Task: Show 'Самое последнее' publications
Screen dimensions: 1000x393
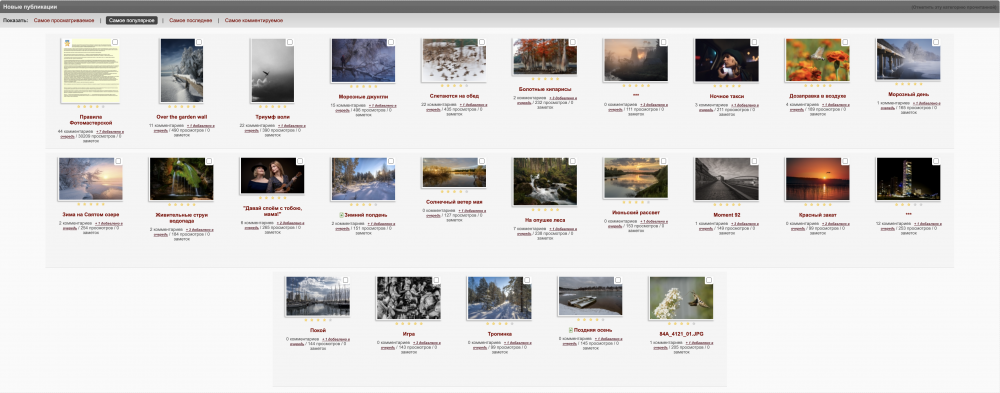Action: pos(191,20)
